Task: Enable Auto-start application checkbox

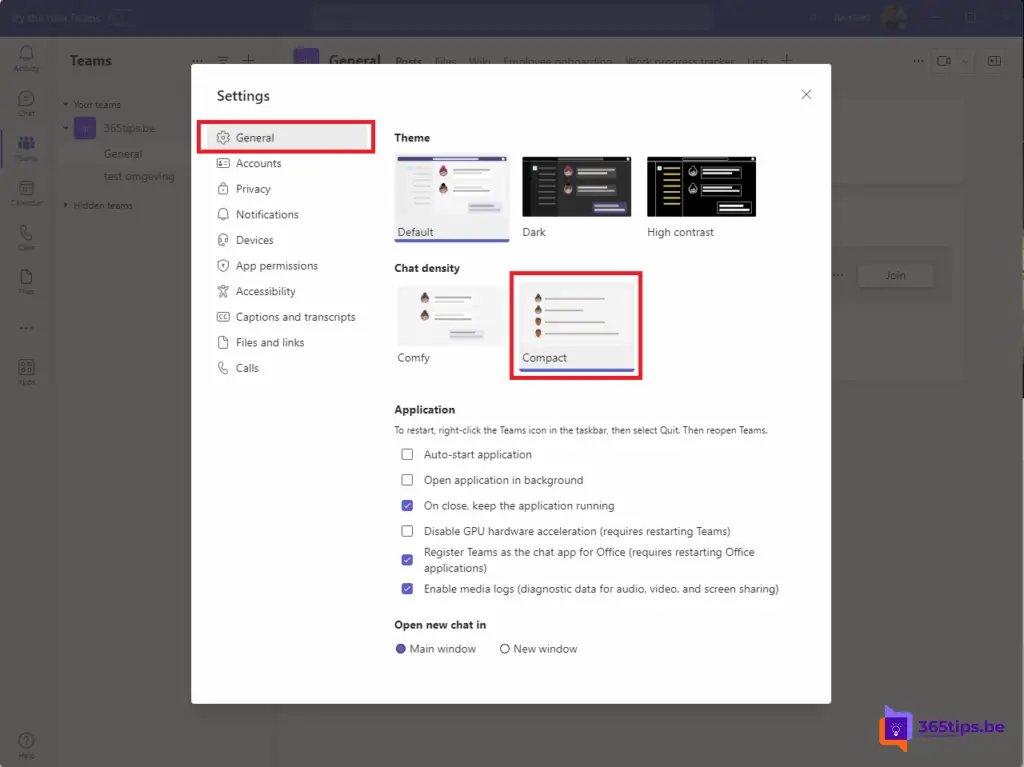Action: [x=408, y=454]
